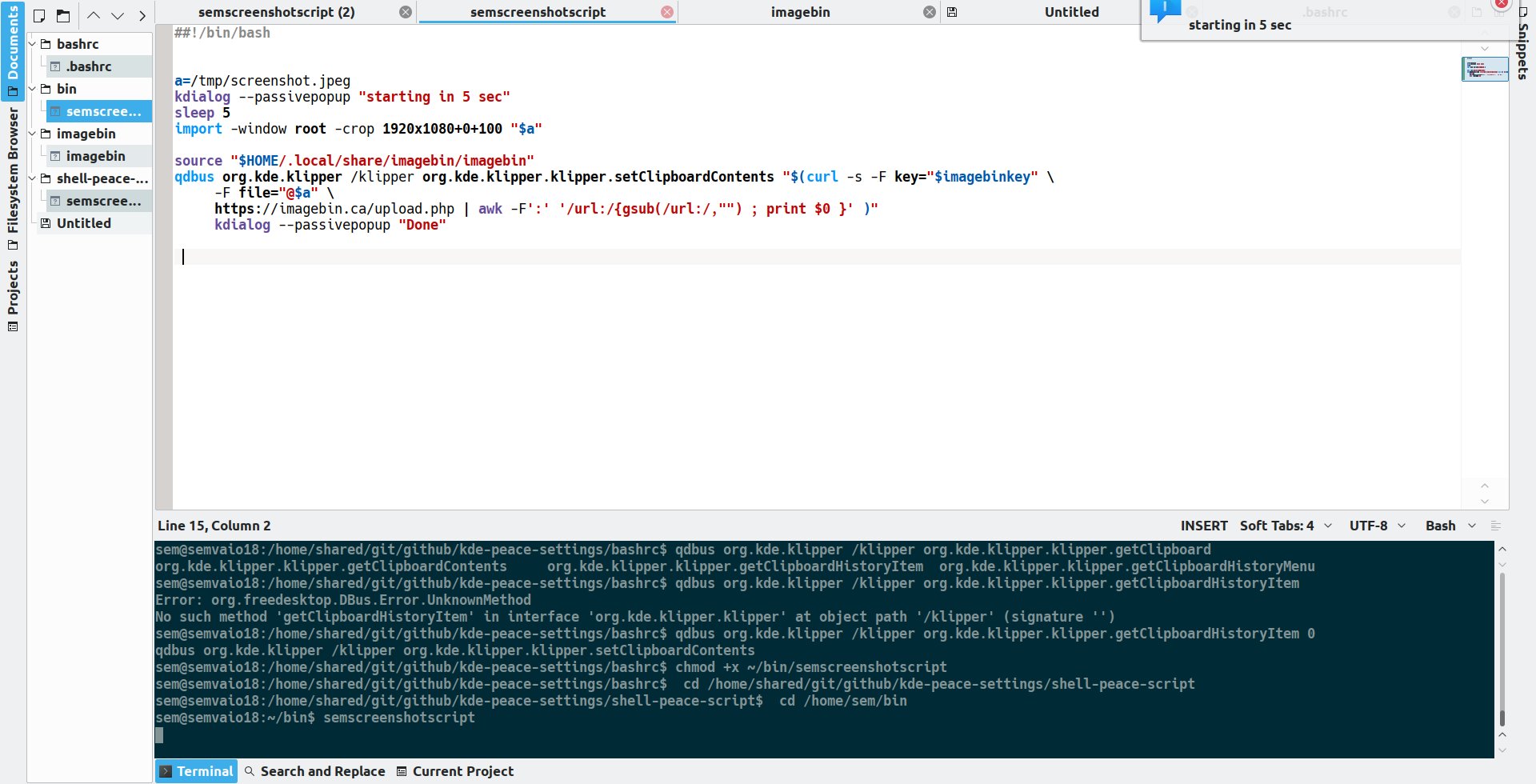Toggle INSERT mode in status bar
Screen dimensions: 1536x784
click(x=1204, y=526)
